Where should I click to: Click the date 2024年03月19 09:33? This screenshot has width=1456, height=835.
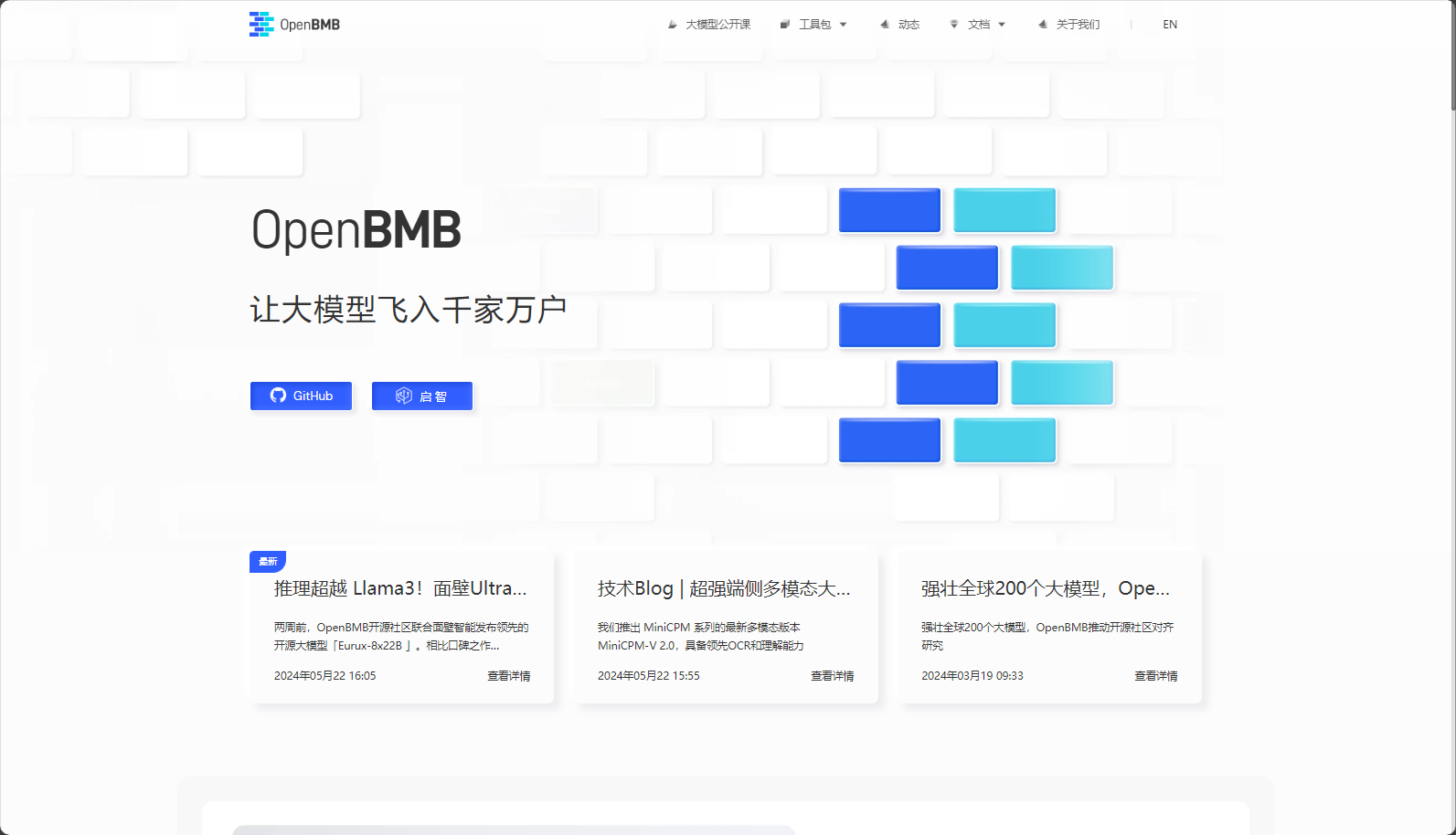[x=972, y=676]
